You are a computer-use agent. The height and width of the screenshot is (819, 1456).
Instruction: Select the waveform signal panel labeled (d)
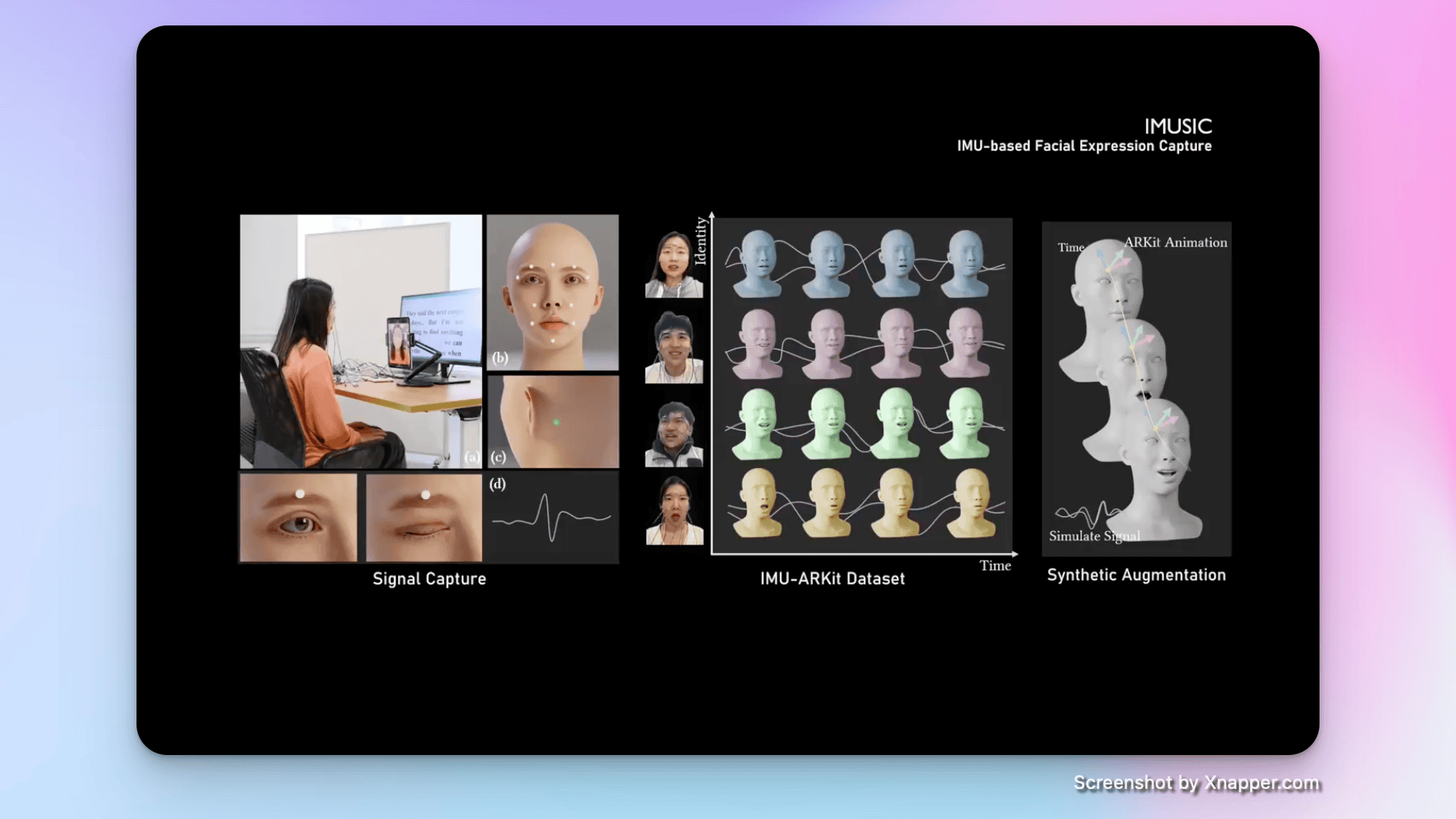pyautogui.click(x=552, y=517)
